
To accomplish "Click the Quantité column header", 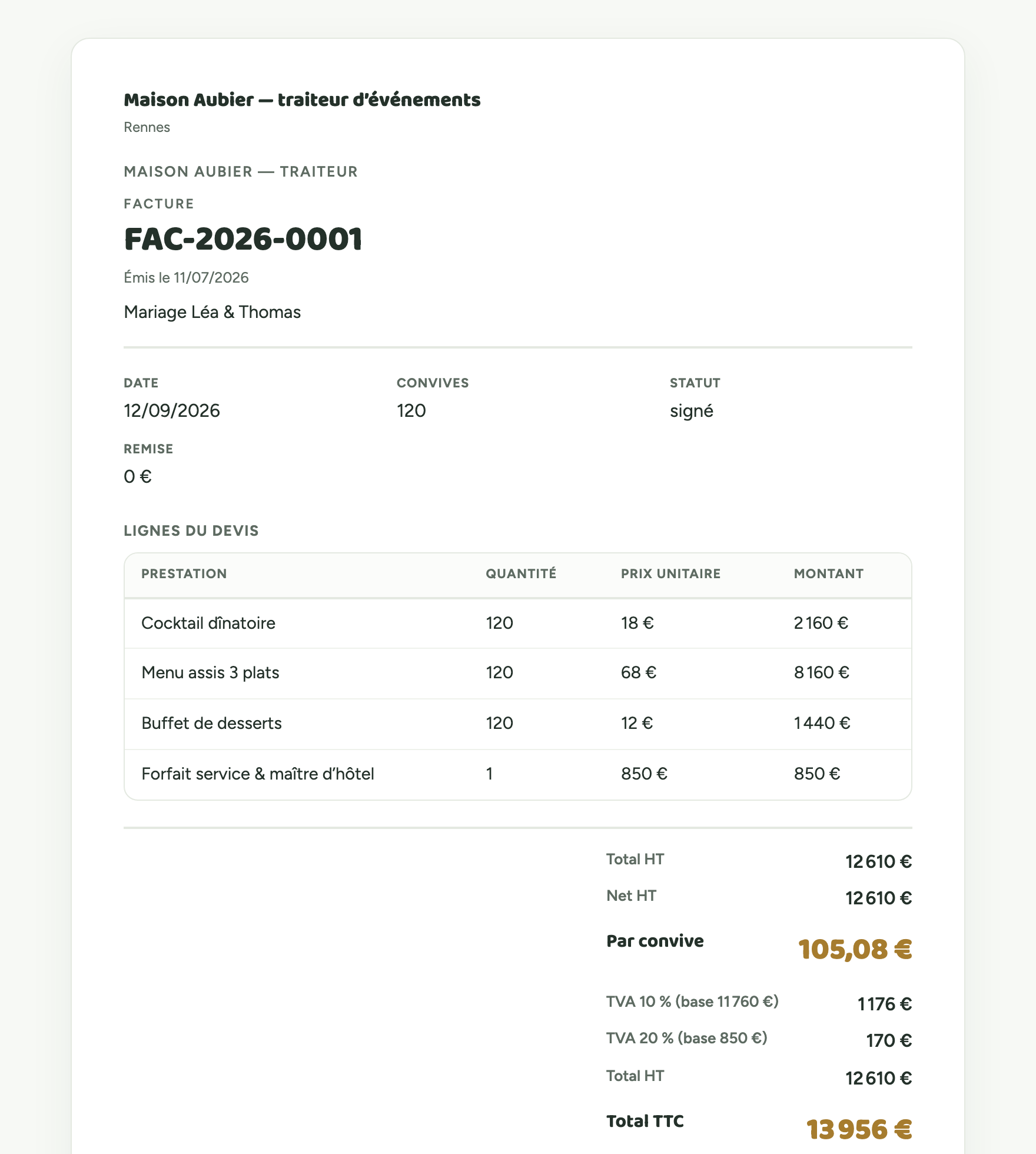I will (521, 573).
